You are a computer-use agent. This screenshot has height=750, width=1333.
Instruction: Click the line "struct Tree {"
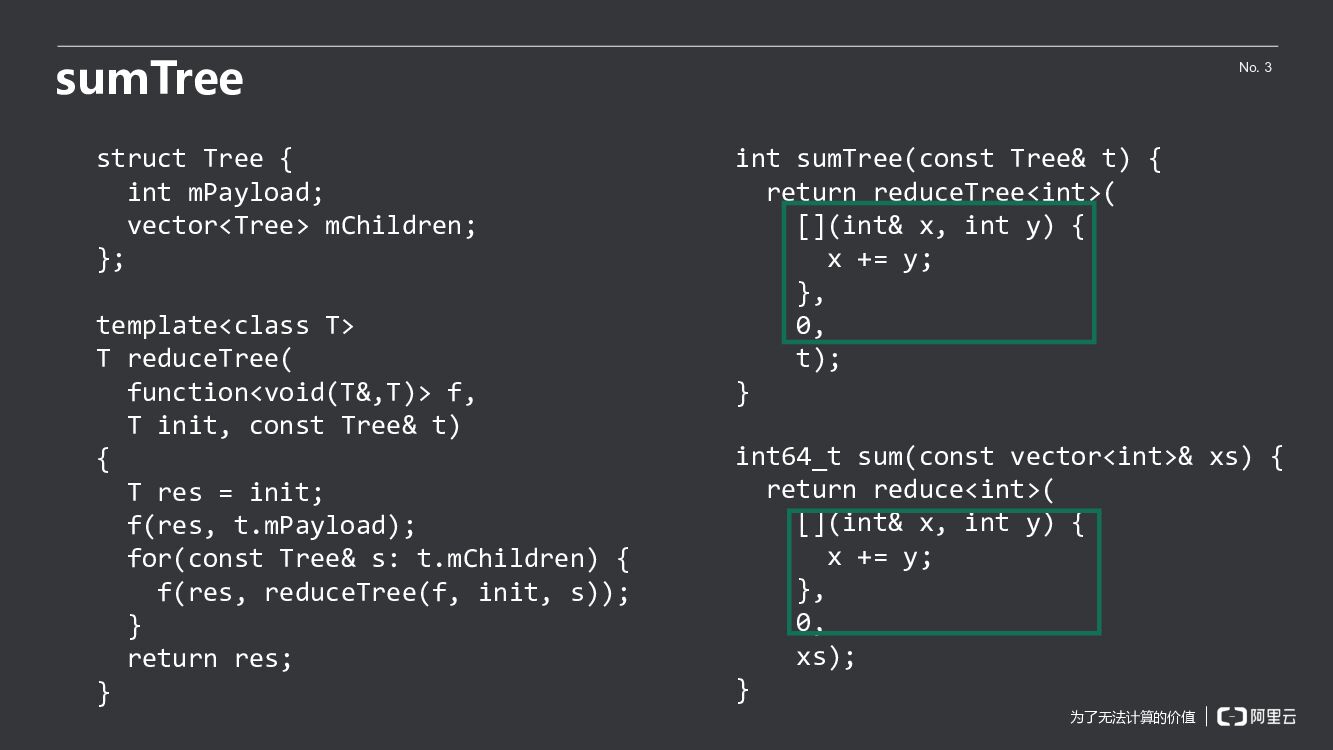click(194, 158)
